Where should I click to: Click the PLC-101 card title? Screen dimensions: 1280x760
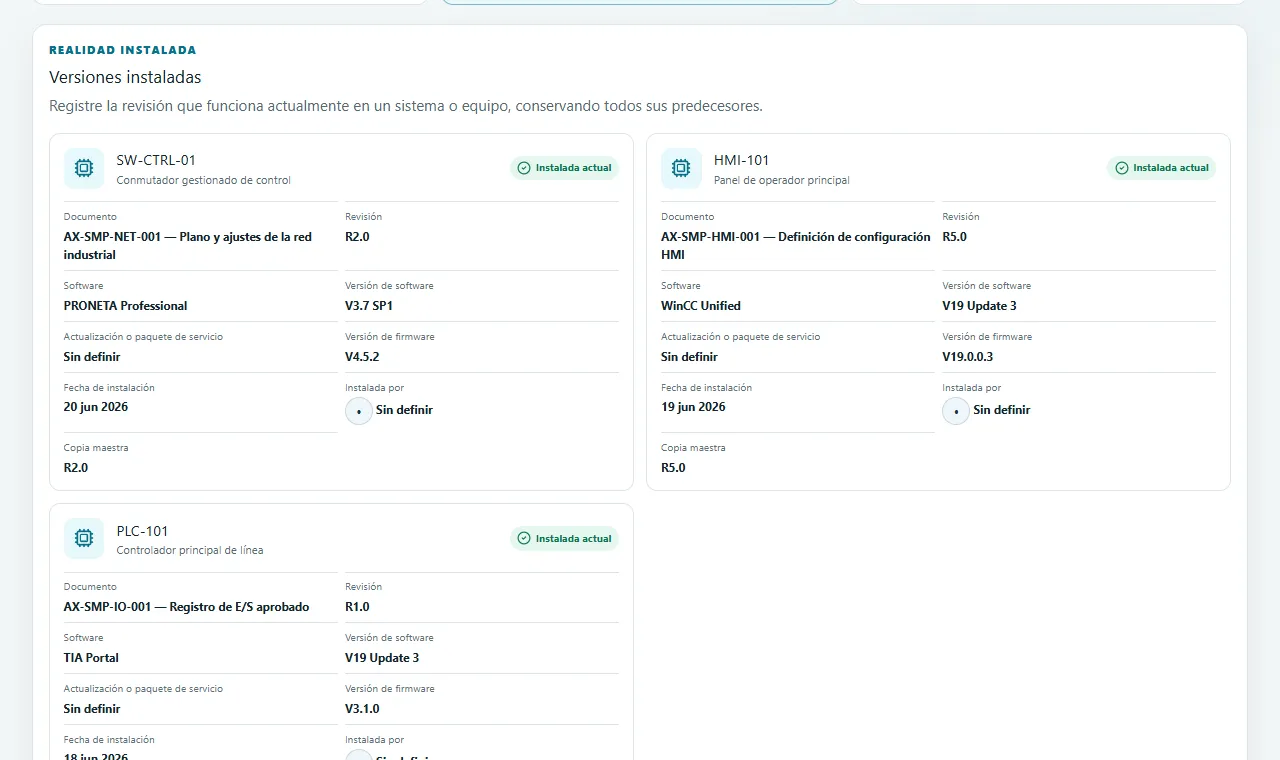pyautogui.click(x=143, y=531)
